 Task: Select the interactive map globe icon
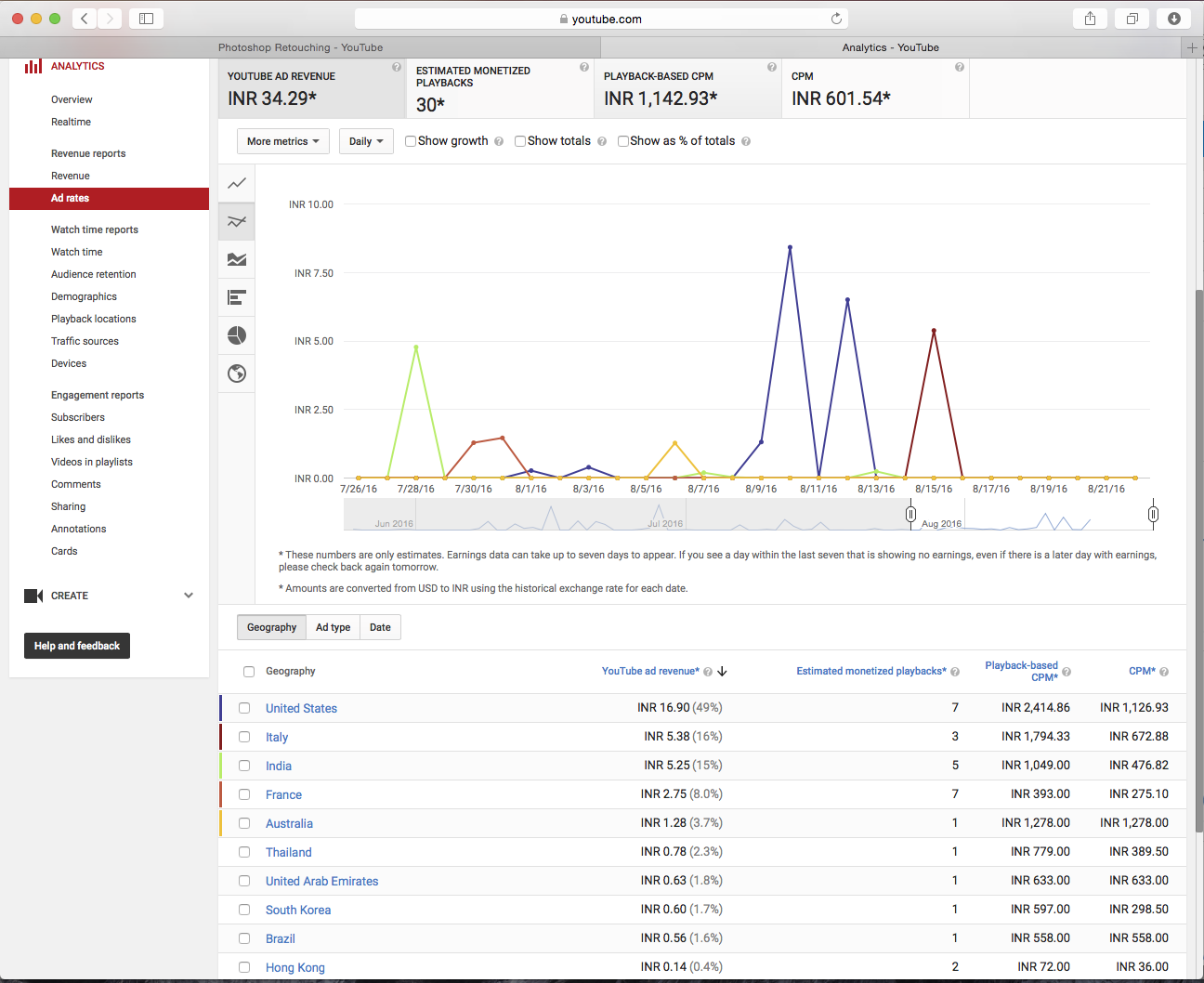point(237,374)
